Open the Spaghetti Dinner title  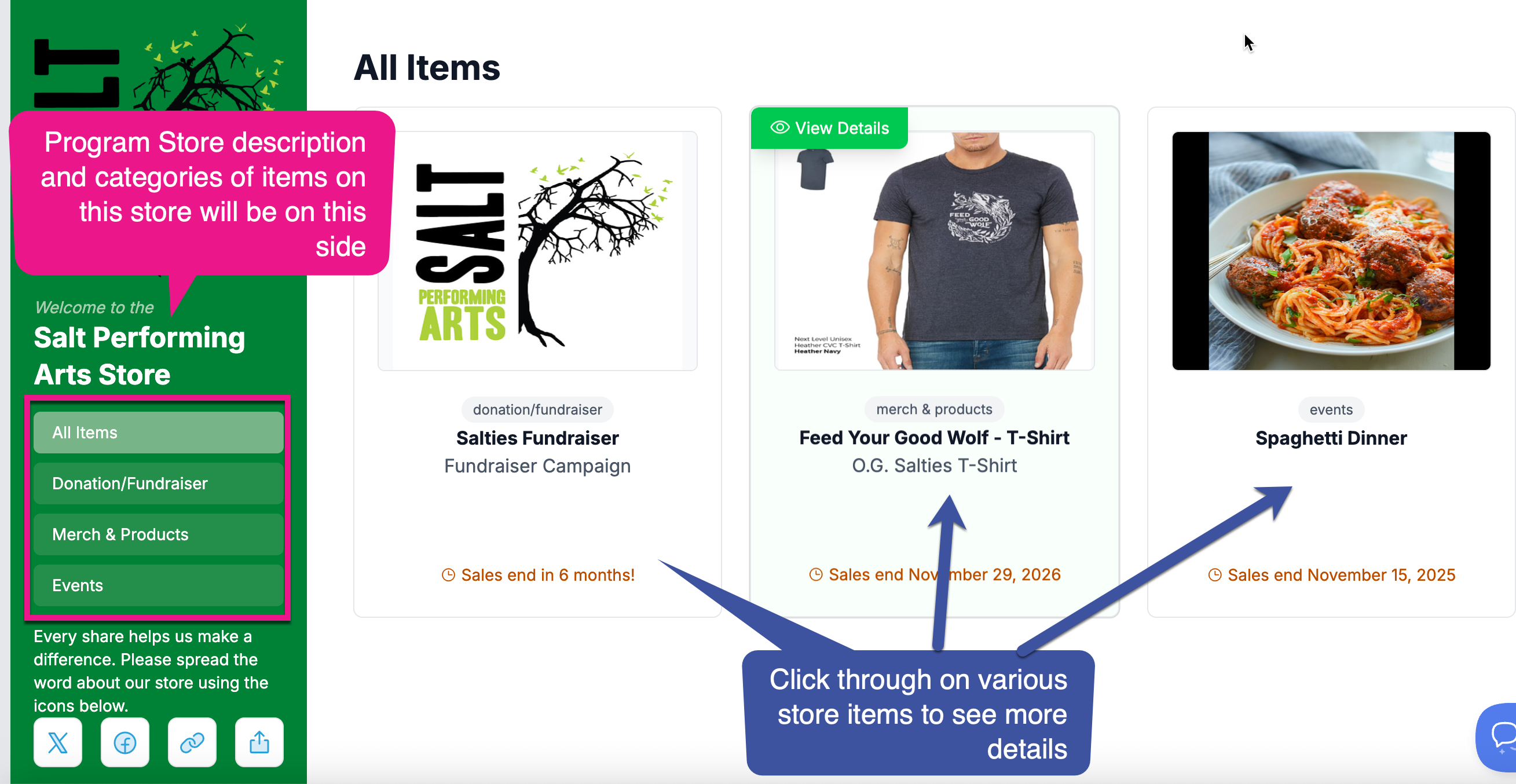tap(1331, 438)
